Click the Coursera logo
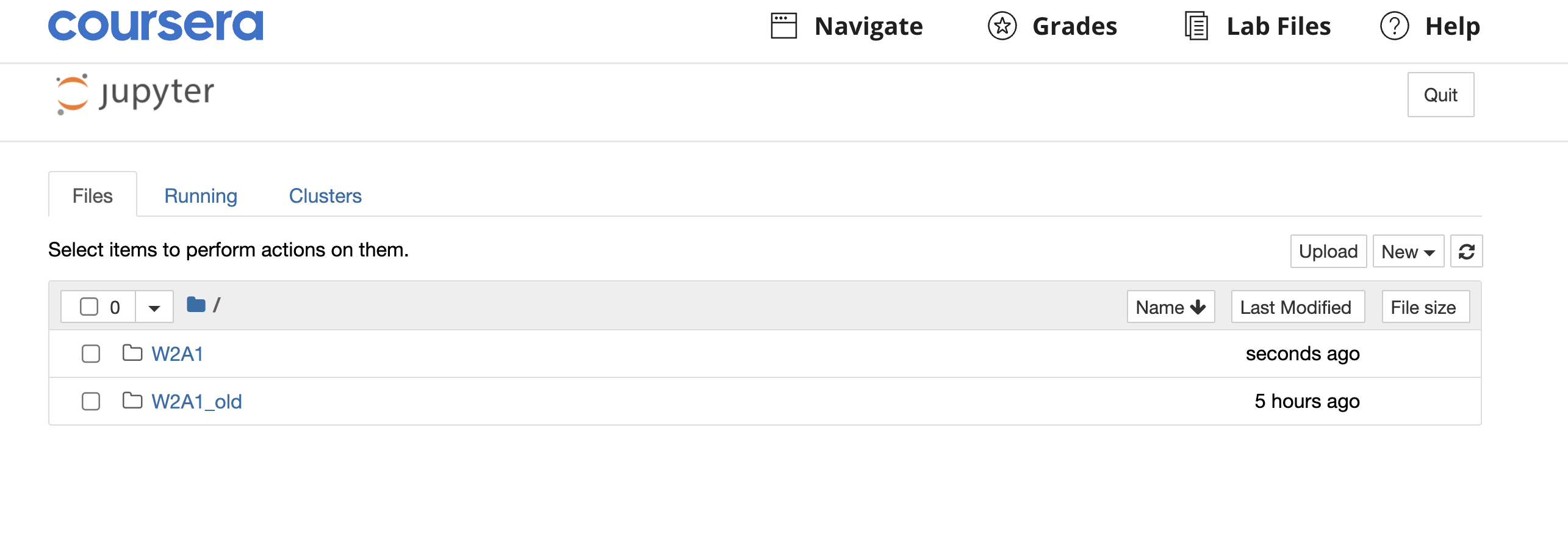 click(156, 26)
